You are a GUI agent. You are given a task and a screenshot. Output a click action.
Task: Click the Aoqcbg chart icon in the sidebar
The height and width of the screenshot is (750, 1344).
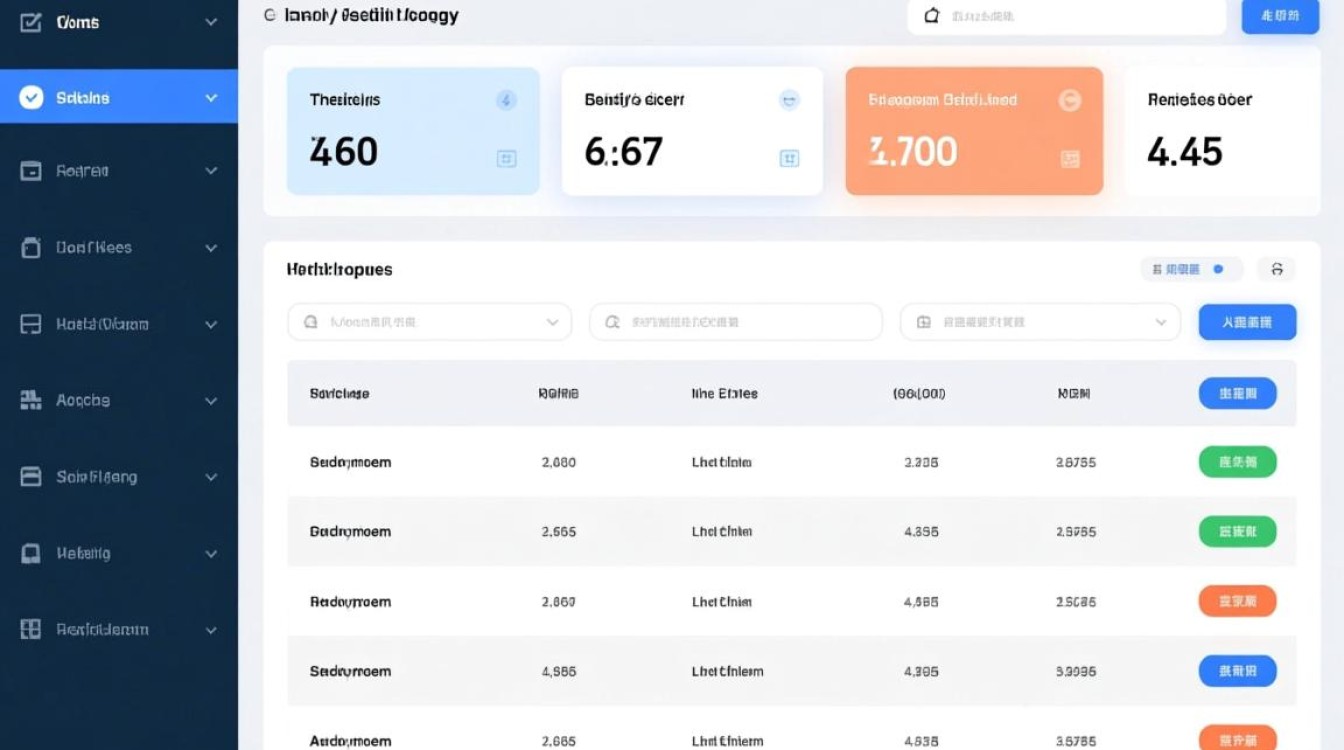pos(31,400)
